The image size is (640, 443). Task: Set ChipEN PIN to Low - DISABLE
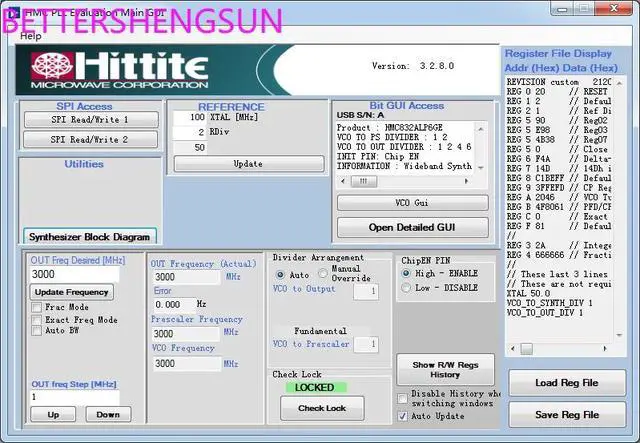(406, 288)
